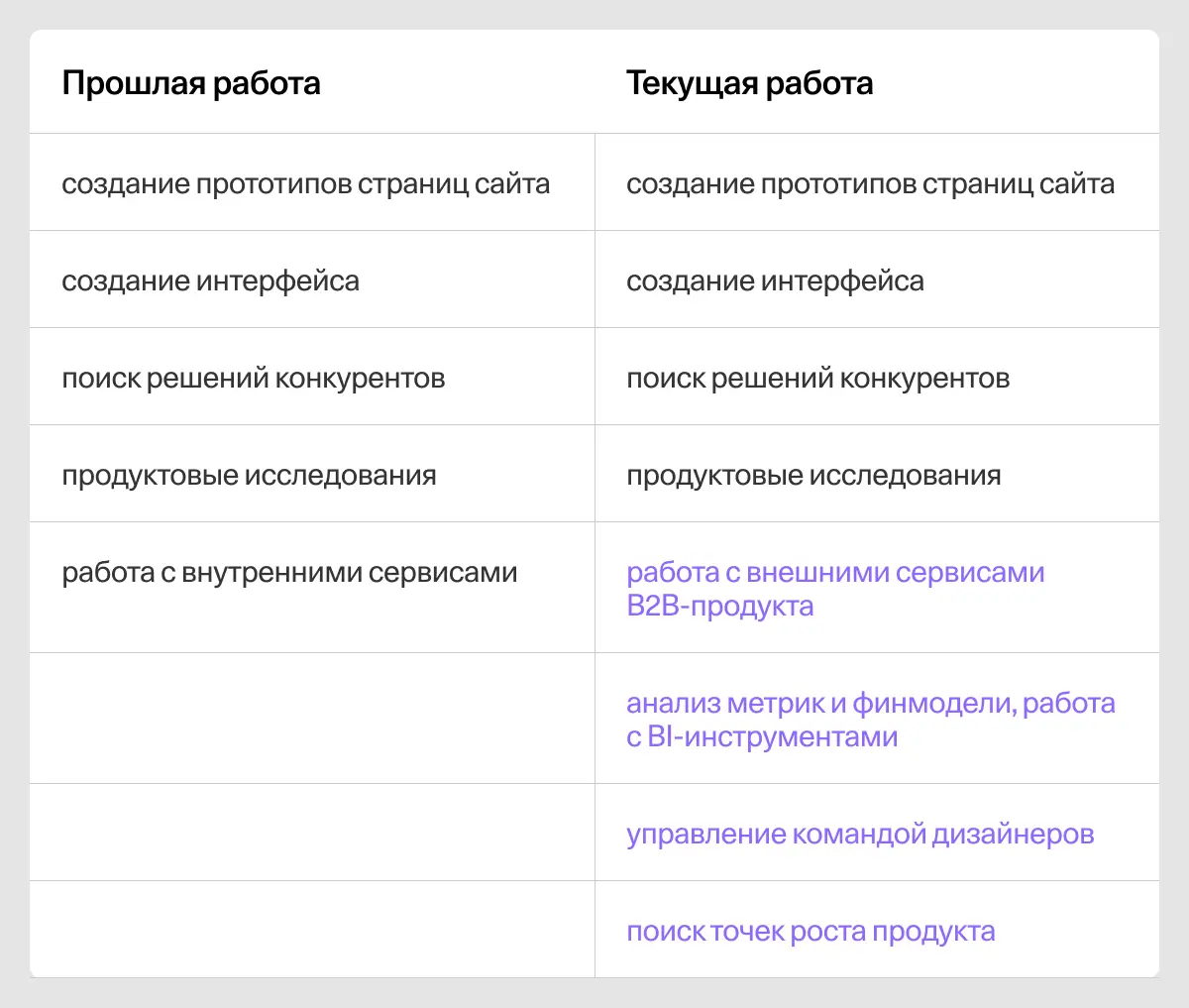1189x1008 pixels.
Task: Select 'поиск решений конкурентов' in right column
Action: [817, 377]
